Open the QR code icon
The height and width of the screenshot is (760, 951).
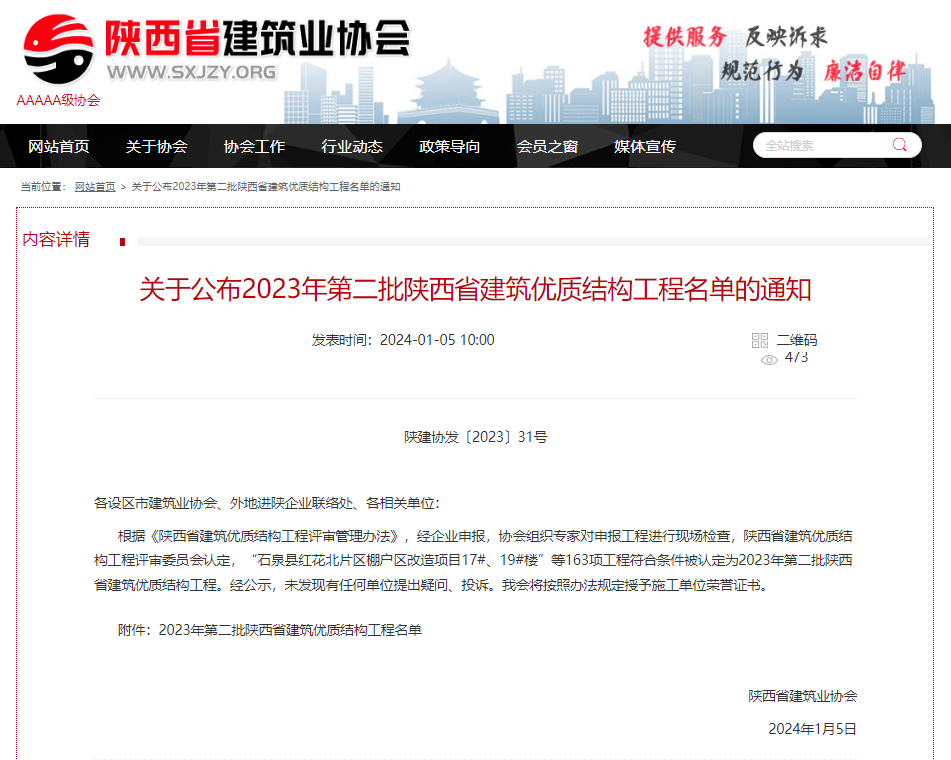[760, 340]
